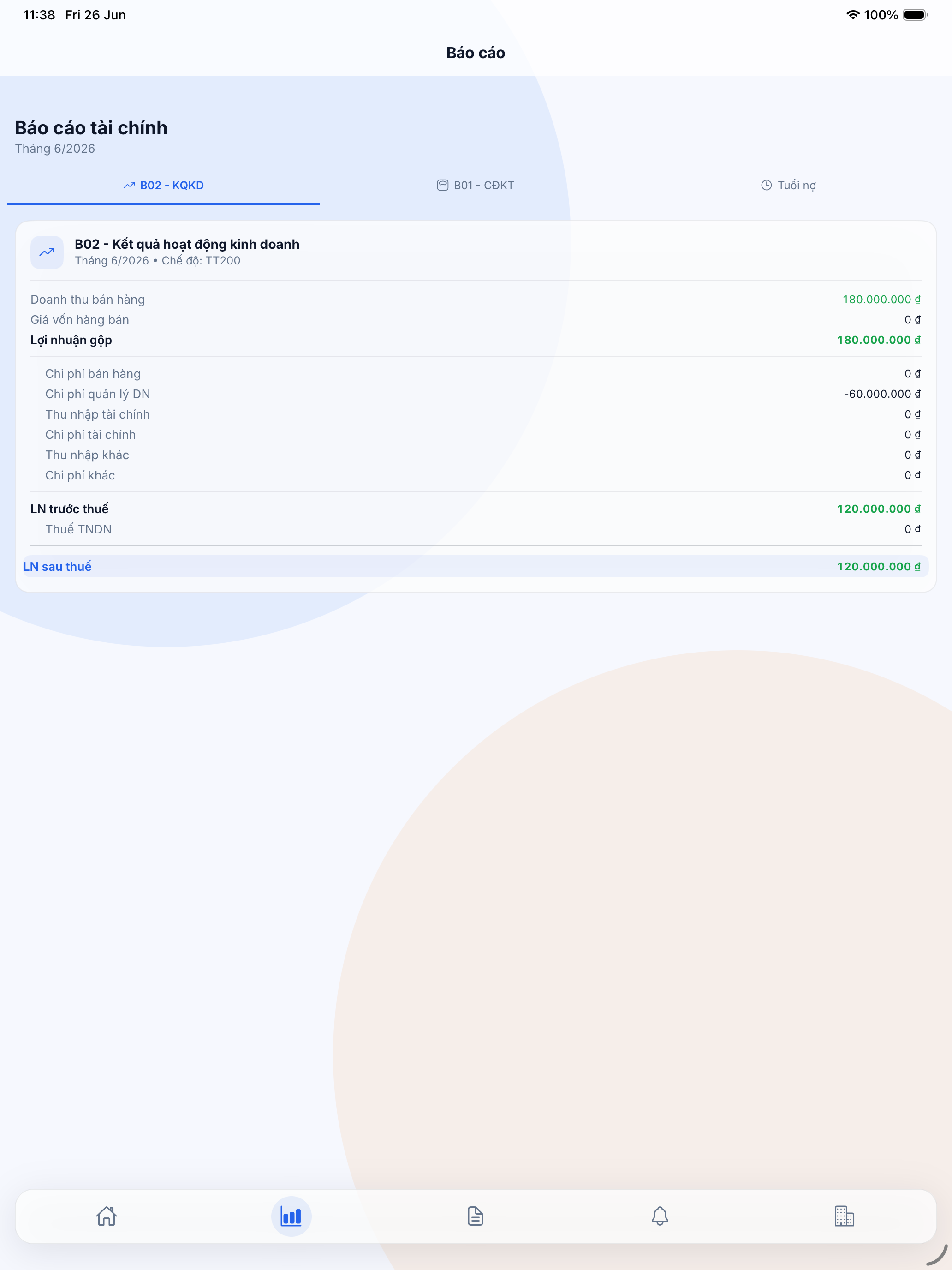Click the LN sau thuế value 120.000.000 ₫
Viewport: 952px width, 1270px height.
(x=879, y=567)
